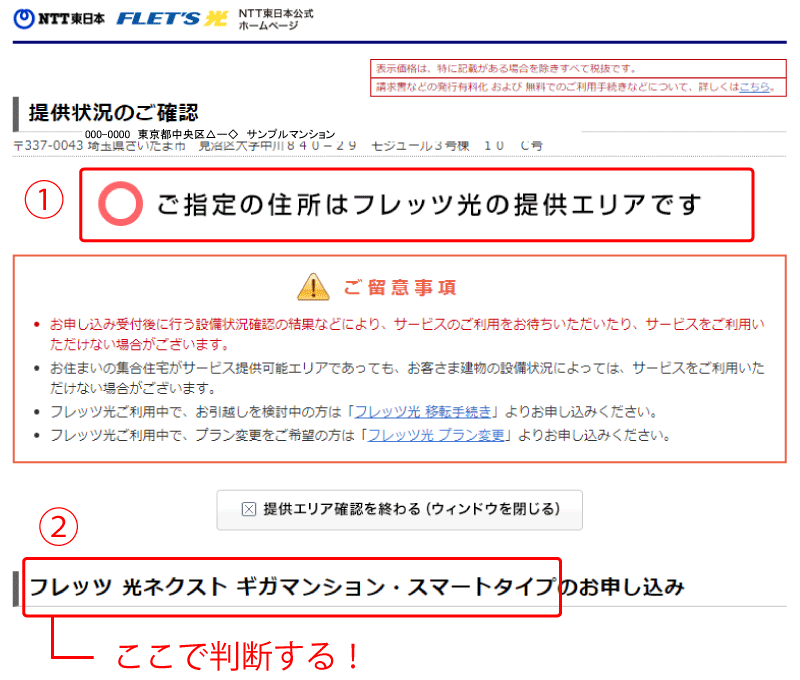Screen dimensions: 800x680
Task: Click 提供エリア確認を終わる (ウィンドウを閉じる) button
Action: pos(399,510)
